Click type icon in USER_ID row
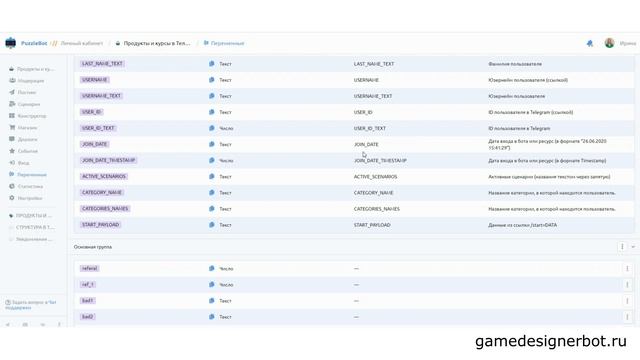Viewport: 640px width, 360px height. coord(211,112)
